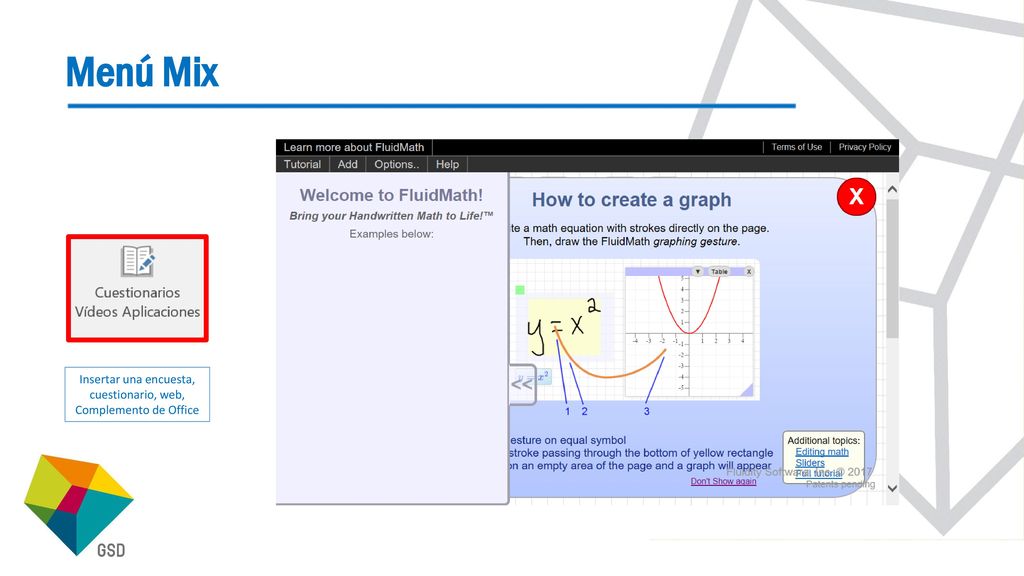This screenshot has width=1024, height=576.
Task: Click the graph's bottom-right corner handle
Action: point(746,390)
